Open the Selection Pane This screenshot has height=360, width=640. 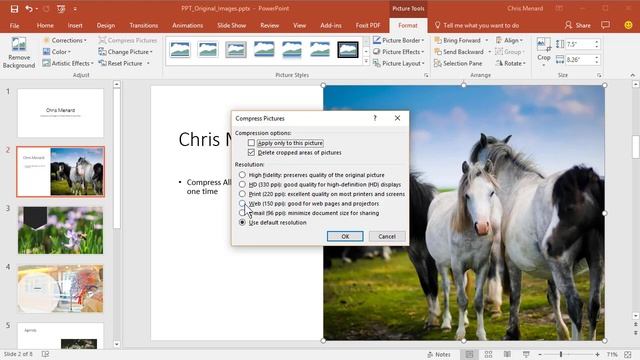458,63
